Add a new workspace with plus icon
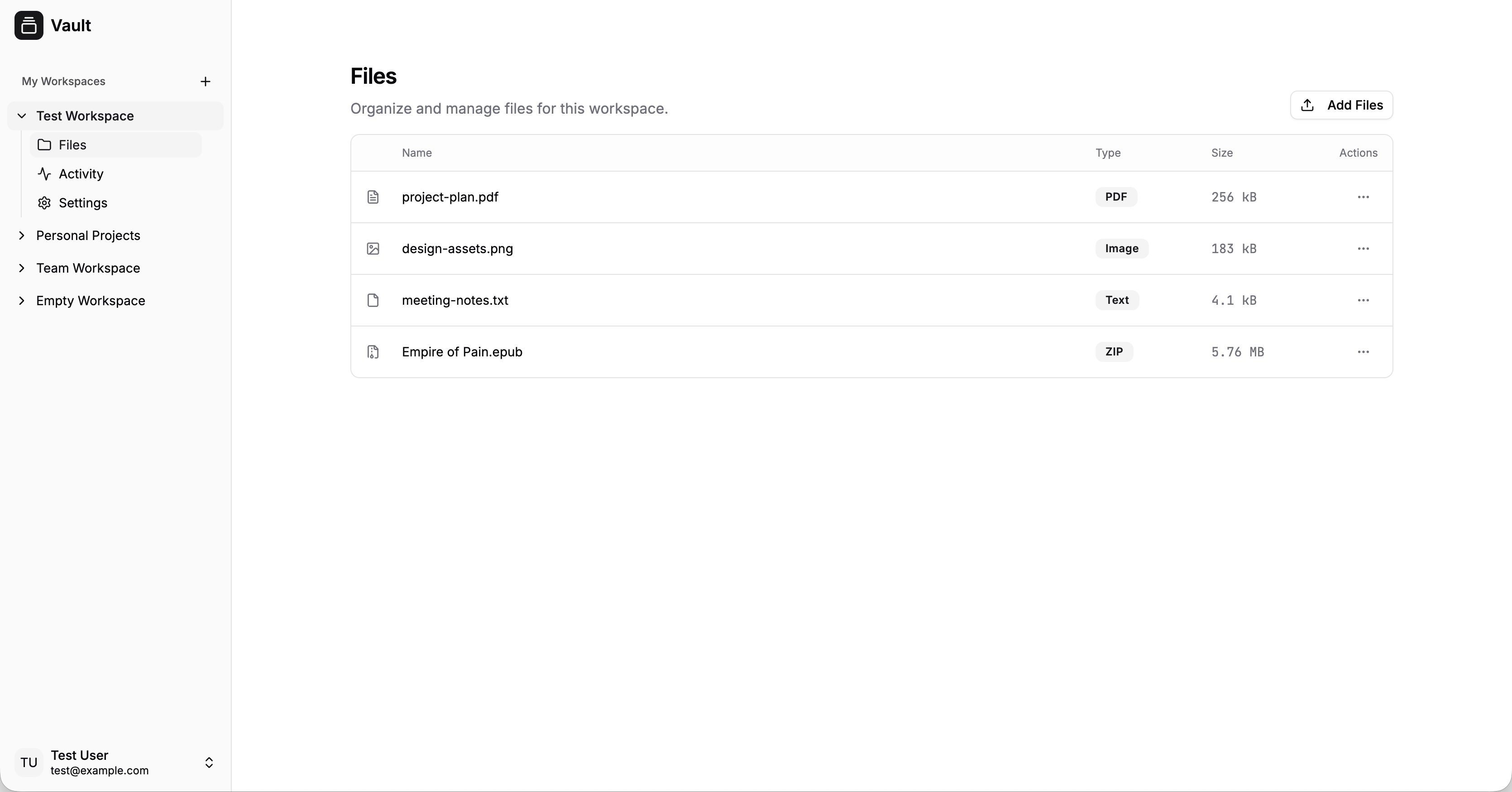1512x792 pixels. point(206,82)
